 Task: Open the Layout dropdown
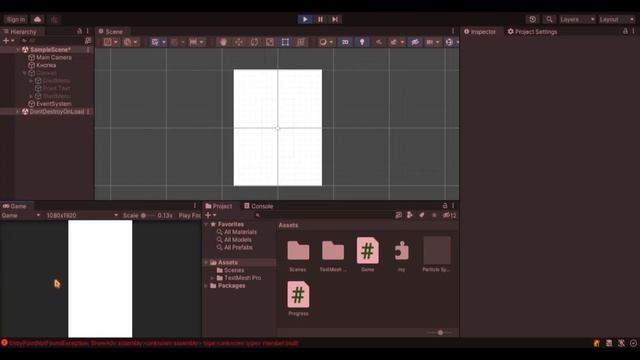(x=617, y=19)
